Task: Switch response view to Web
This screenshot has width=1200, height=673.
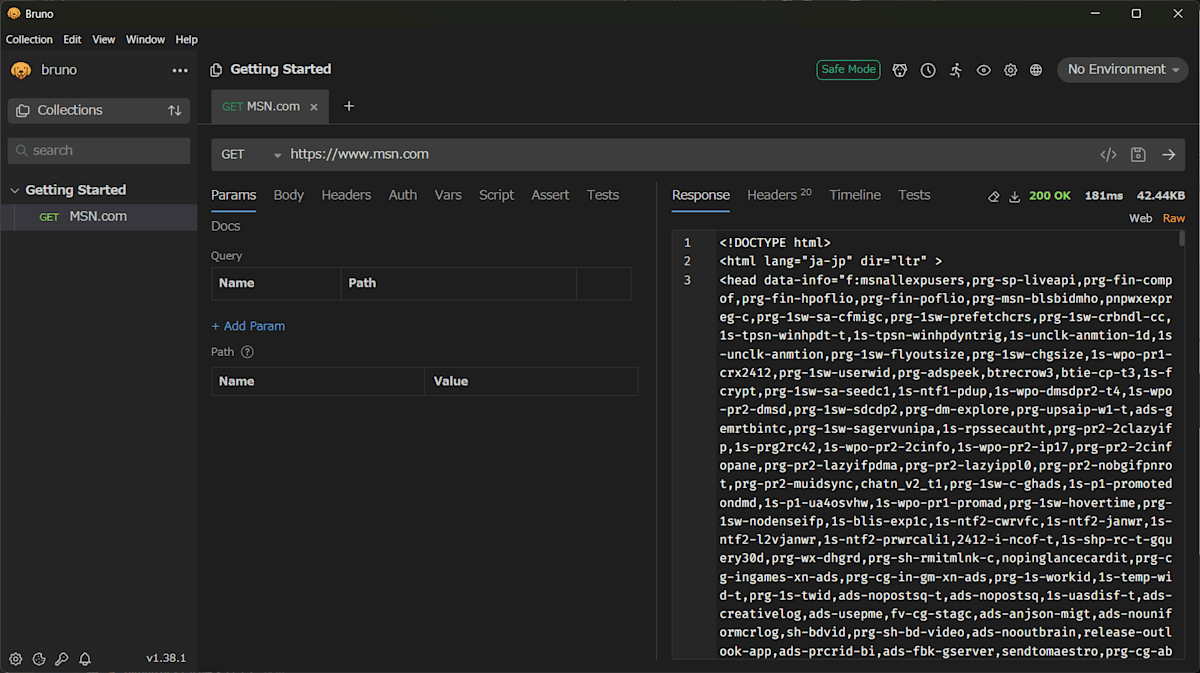Action: [x=1140, y=218]
